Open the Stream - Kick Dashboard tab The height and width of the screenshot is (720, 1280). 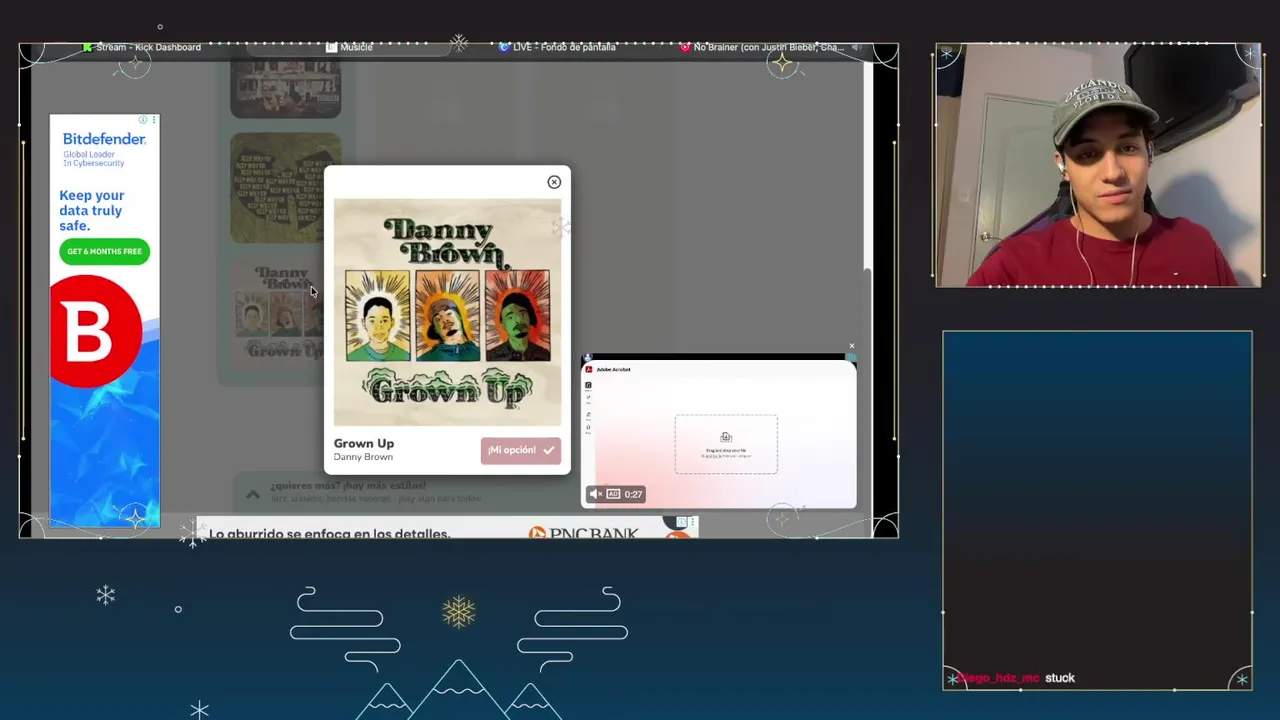click(141, 47)
